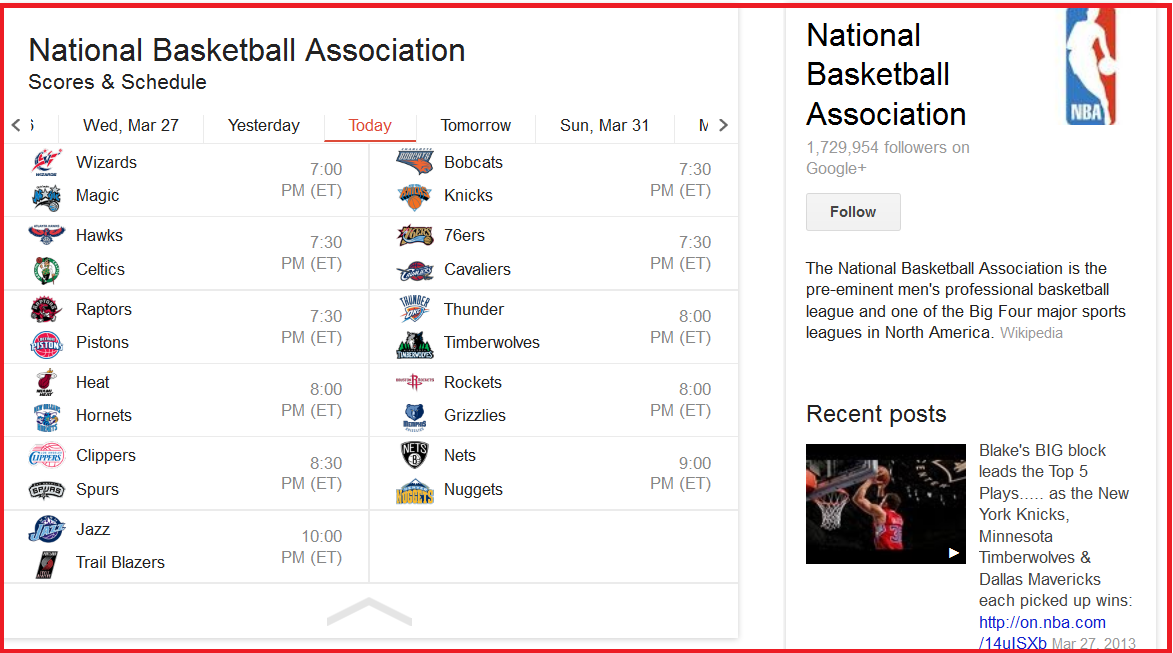Follow the NBA on Google+
Screen dimensions: 1173x653
853,212
